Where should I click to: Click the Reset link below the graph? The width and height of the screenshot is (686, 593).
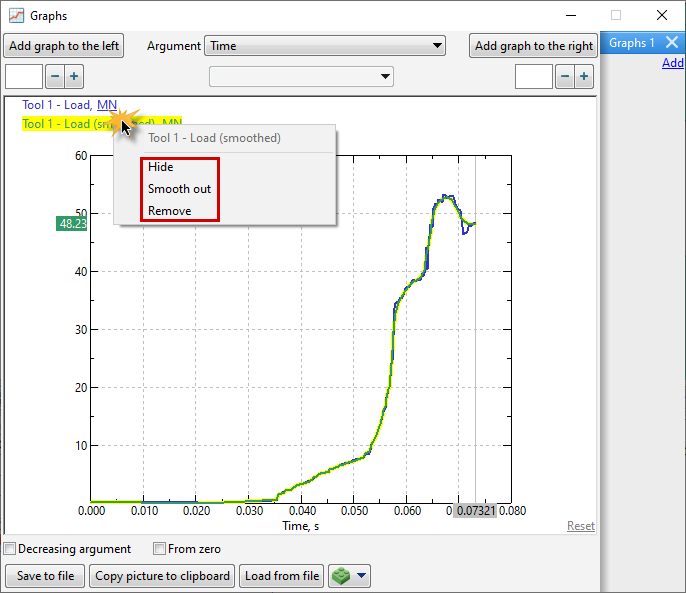point(580,526)
